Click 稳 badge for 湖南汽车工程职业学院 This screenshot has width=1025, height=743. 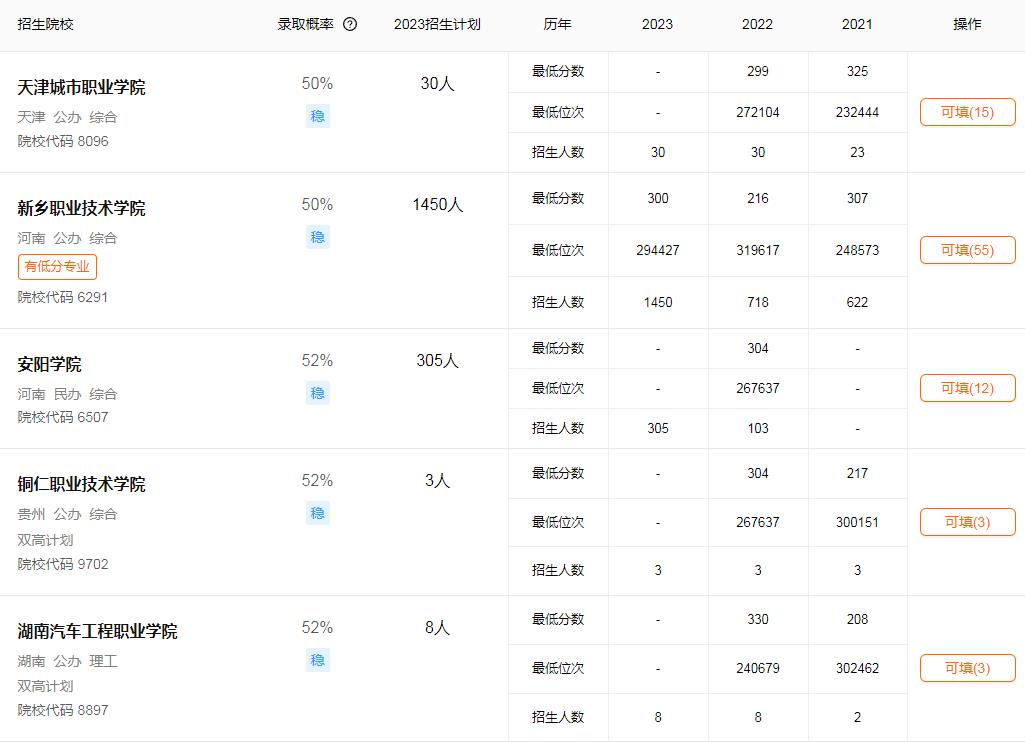(318, 660)
